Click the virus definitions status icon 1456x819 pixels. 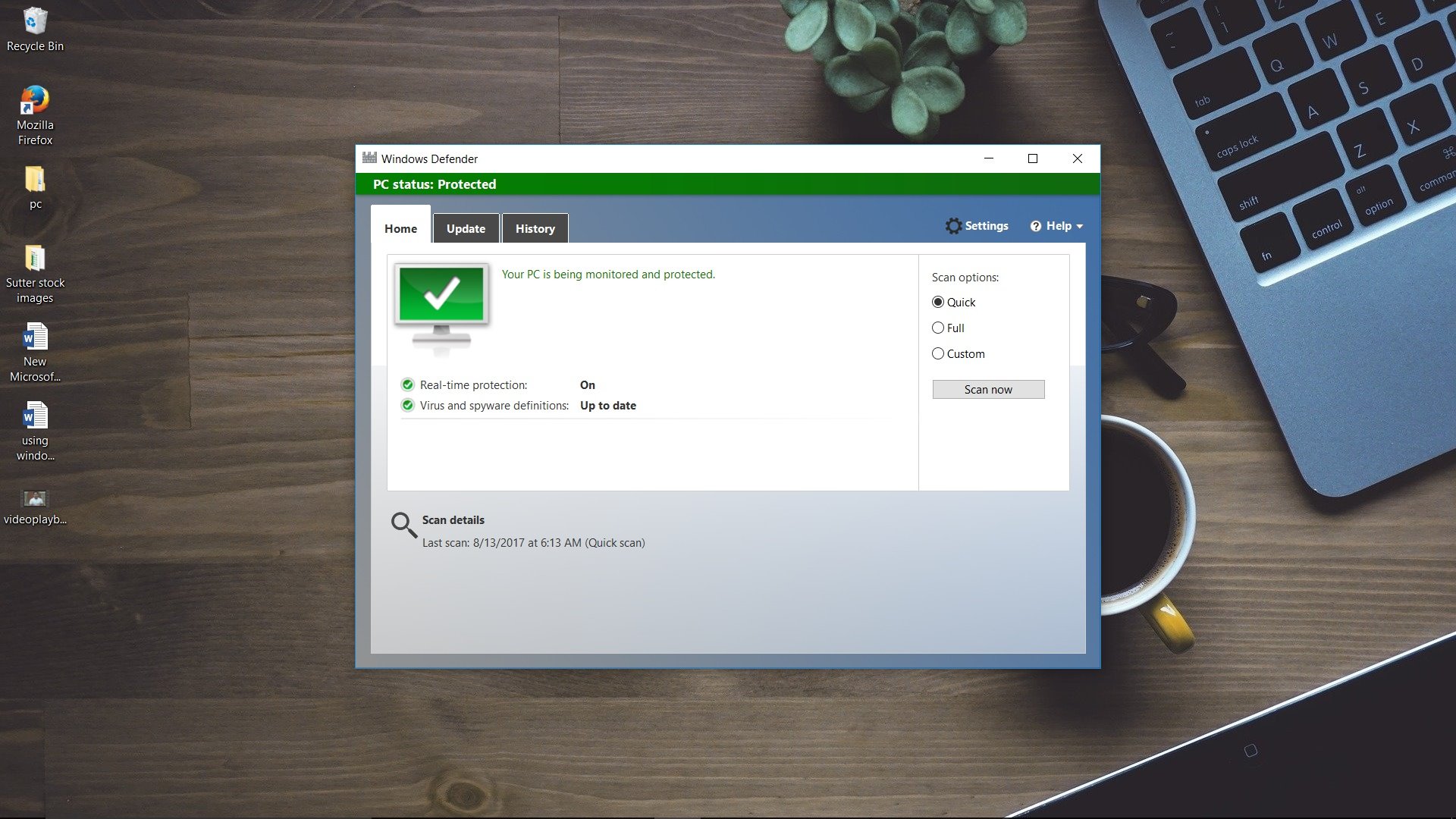tap(407, 405)
